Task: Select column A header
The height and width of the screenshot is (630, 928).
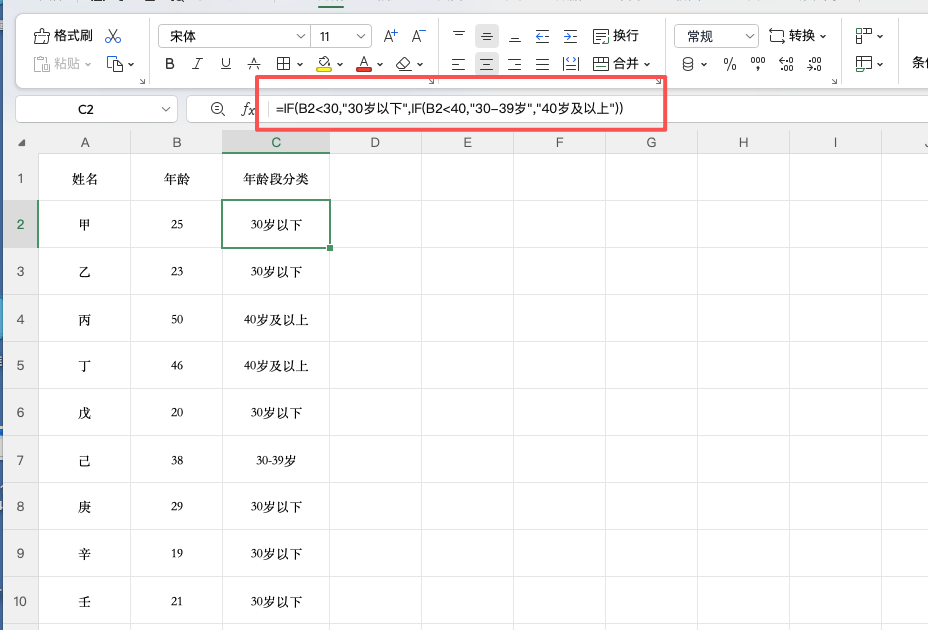Action: (x=85, y=143)
